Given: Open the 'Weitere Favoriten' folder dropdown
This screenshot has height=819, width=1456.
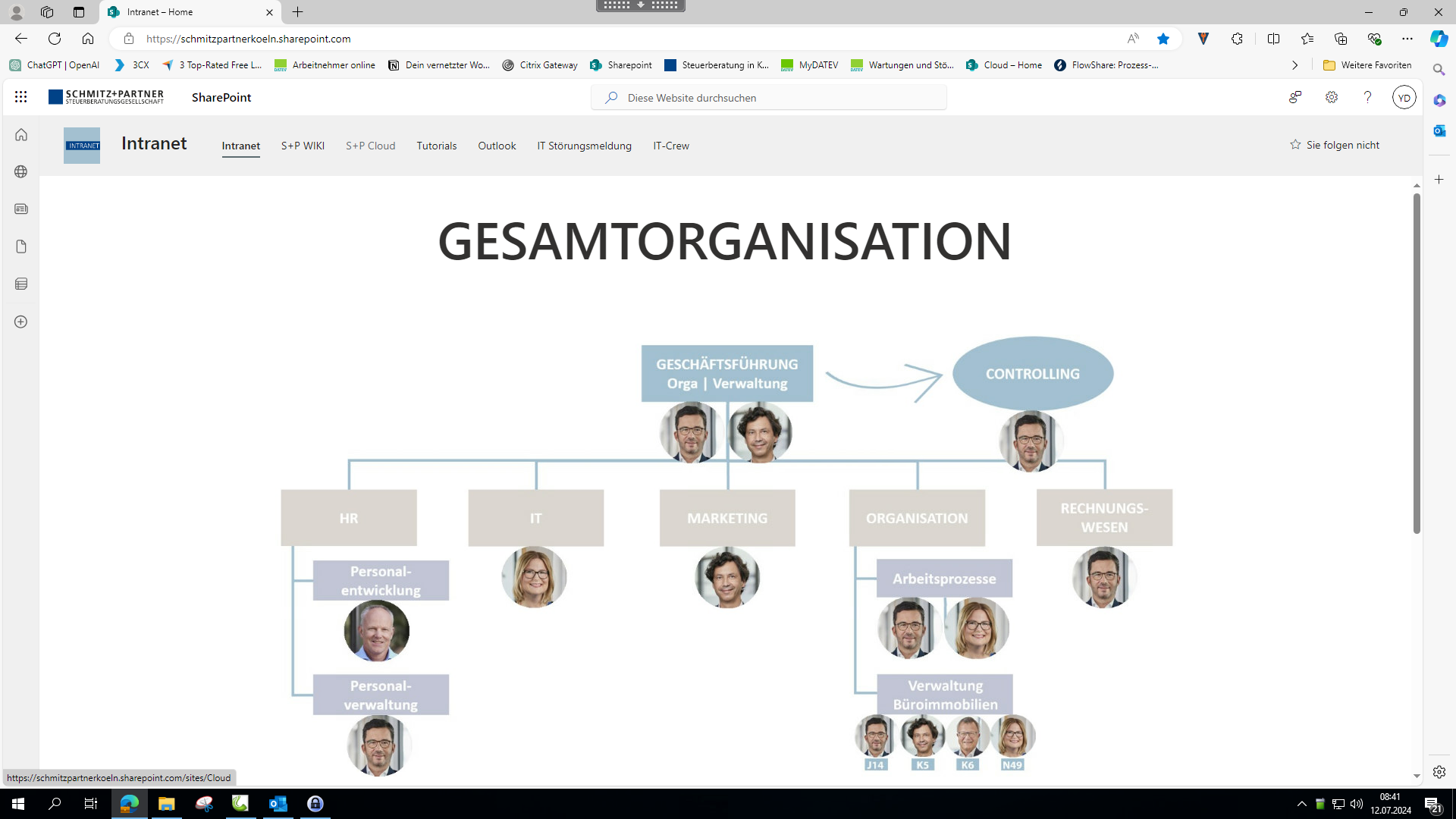Looking at the screenshot, I should 1367,65.
